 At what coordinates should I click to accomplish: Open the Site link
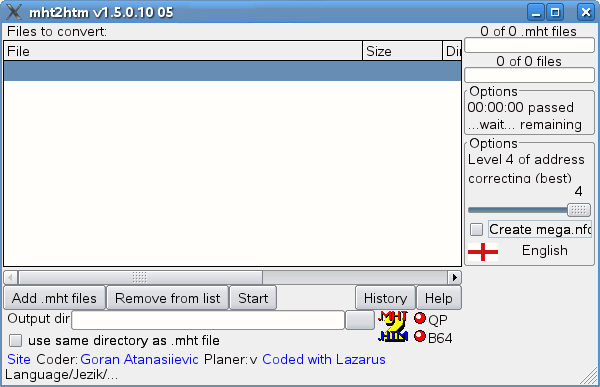click(x=19, y=359)
